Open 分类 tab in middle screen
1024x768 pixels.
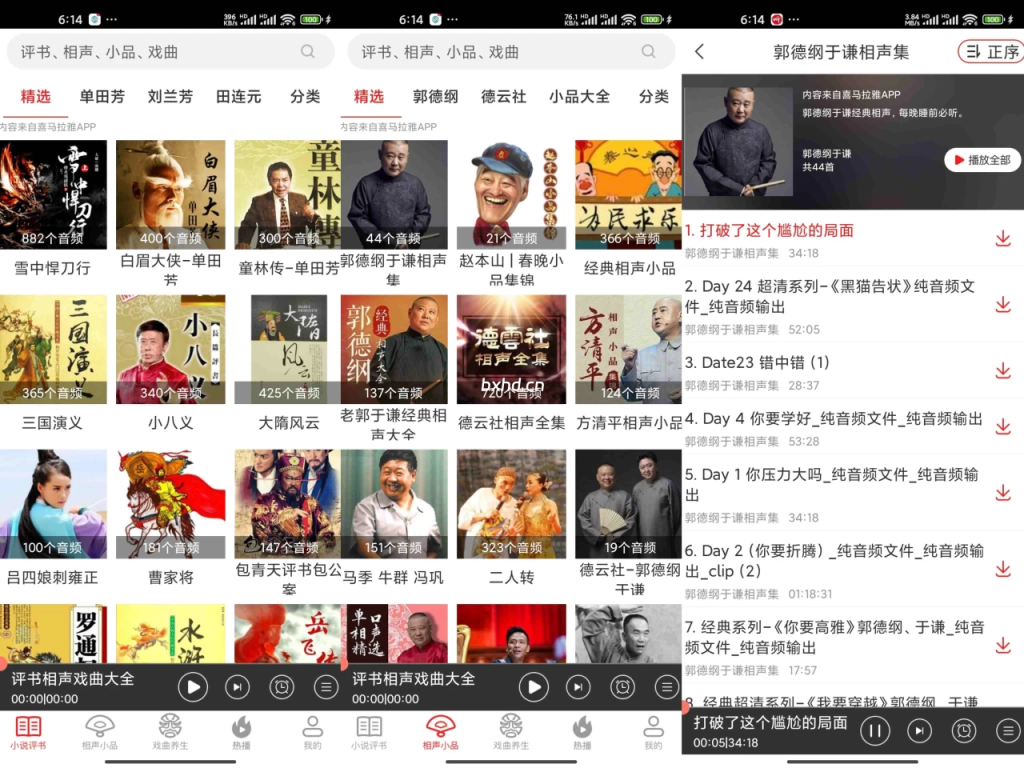pyautogui.click(x=653, y=97)
